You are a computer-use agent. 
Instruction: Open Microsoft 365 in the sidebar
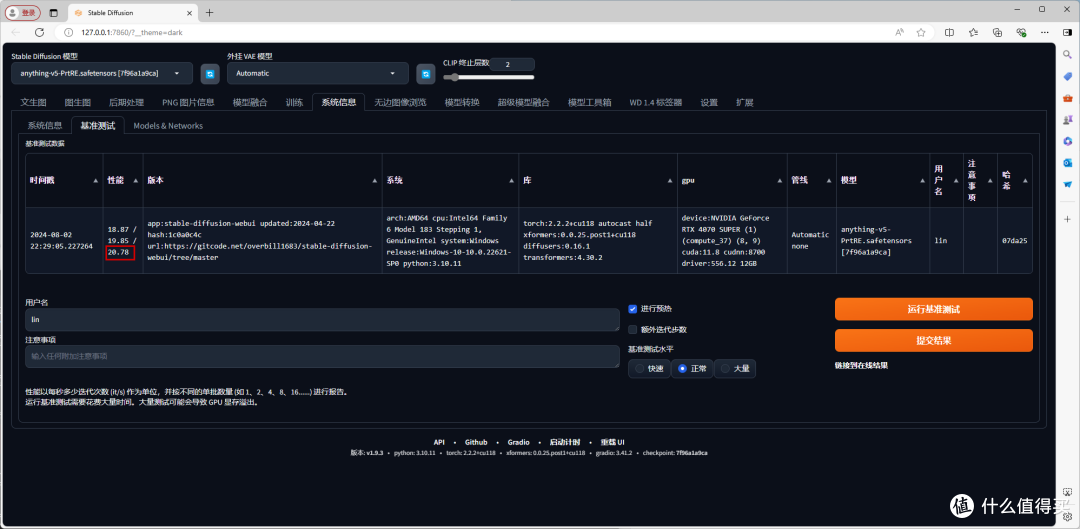pyautogui.click(x=1068, y=141)
